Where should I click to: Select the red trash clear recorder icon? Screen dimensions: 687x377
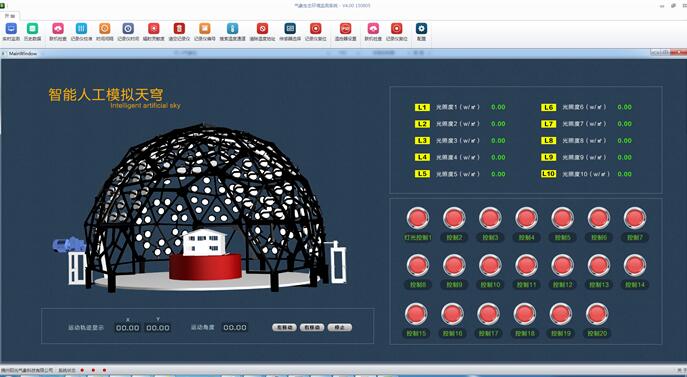179,29
